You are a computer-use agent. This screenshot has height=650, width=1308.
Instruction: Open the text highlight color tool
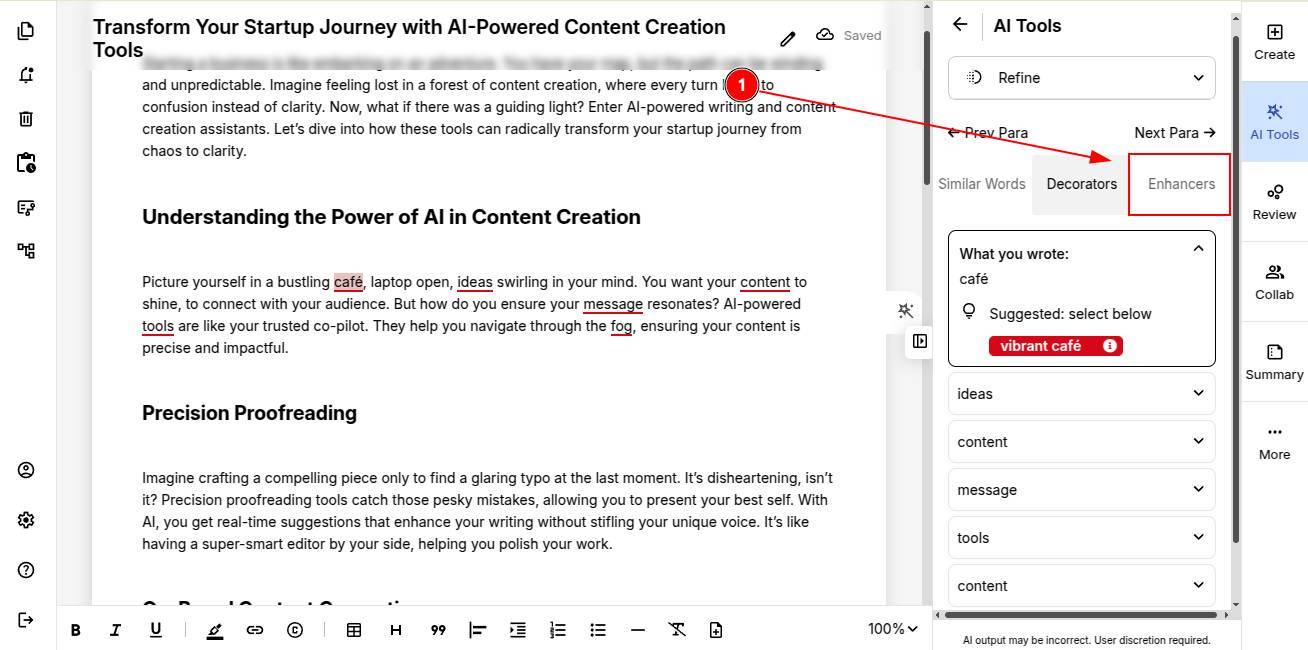[x=215, y=630]
